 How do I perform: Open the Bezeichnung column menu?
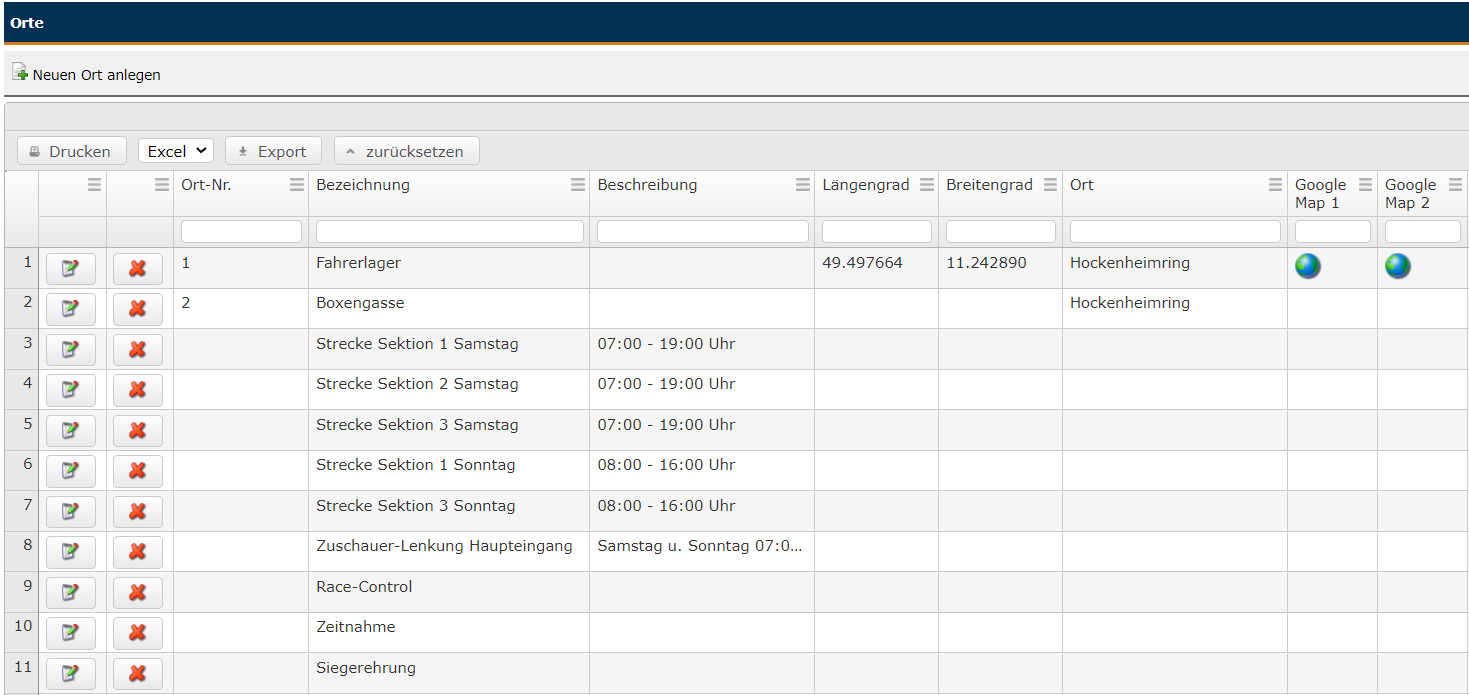click(577, 185)
